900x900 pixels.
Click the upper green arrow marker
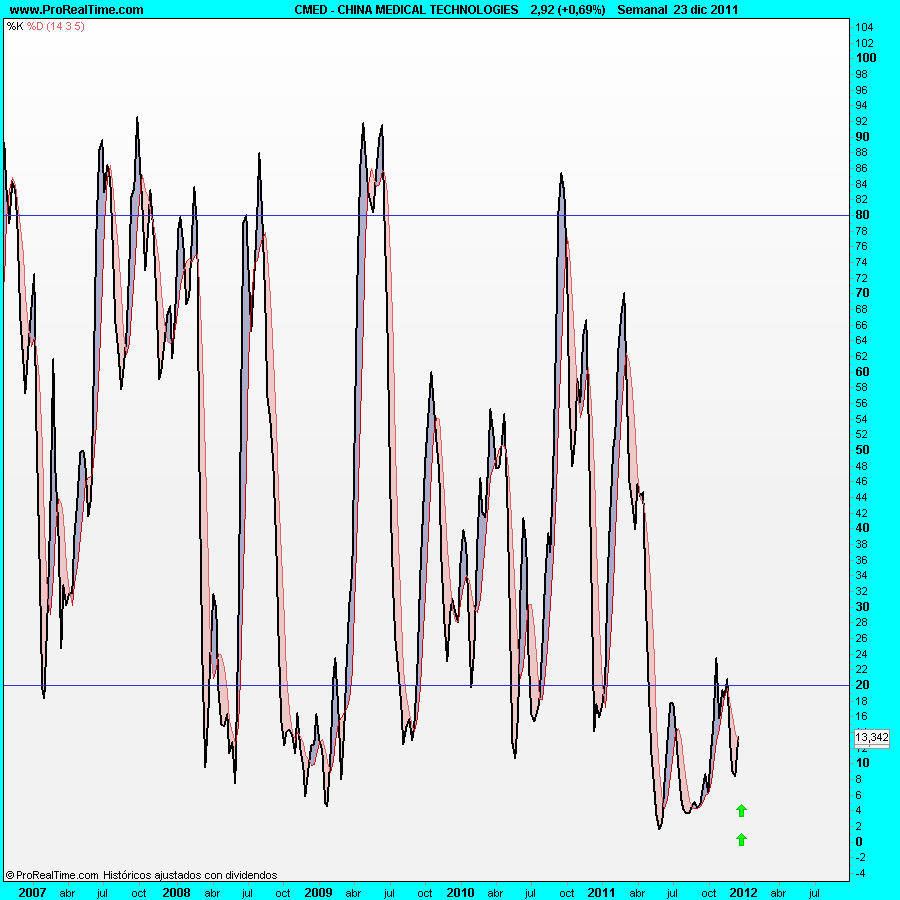pyautogui.click(x=741, y=810)
